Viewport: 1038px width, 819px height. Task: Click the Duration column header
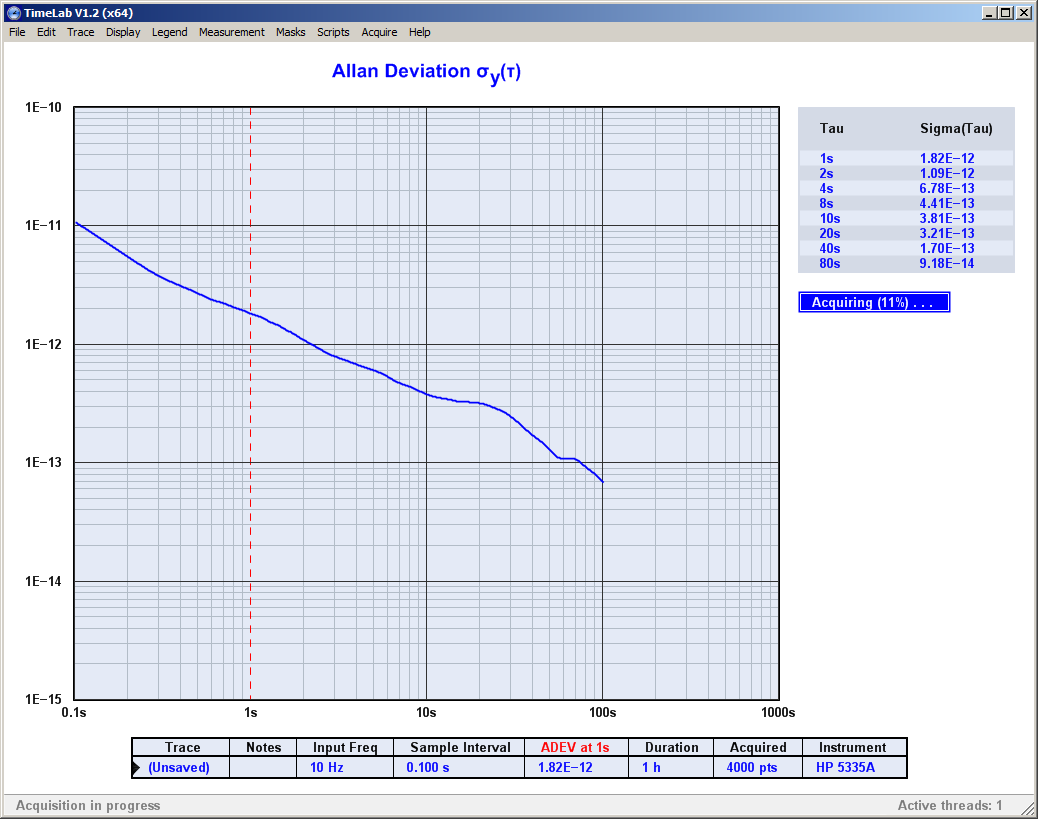(x=671, y=747)
